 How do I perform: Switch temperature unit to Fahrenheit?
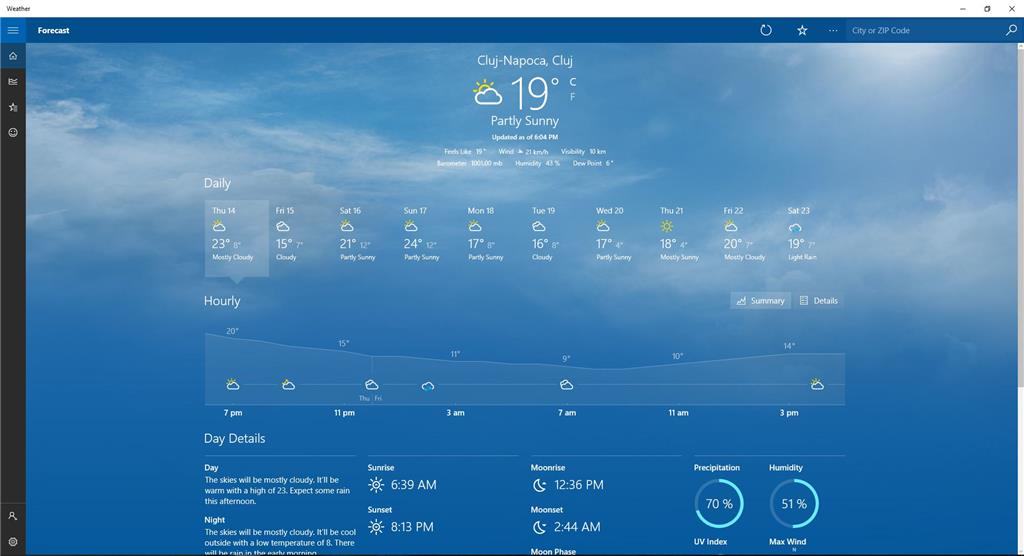coord(573,97)
